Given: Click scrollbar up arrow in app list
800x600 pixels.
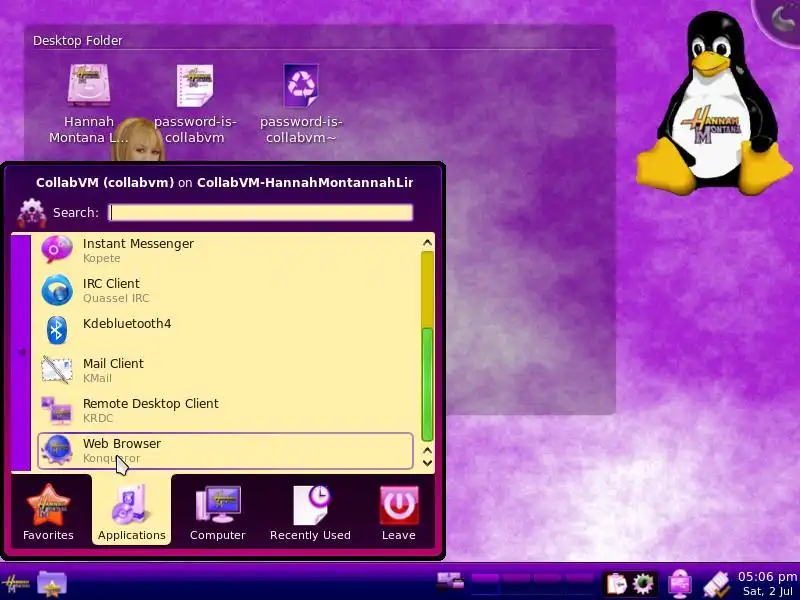Looking at the screenshot, I should tap(428, 243).
